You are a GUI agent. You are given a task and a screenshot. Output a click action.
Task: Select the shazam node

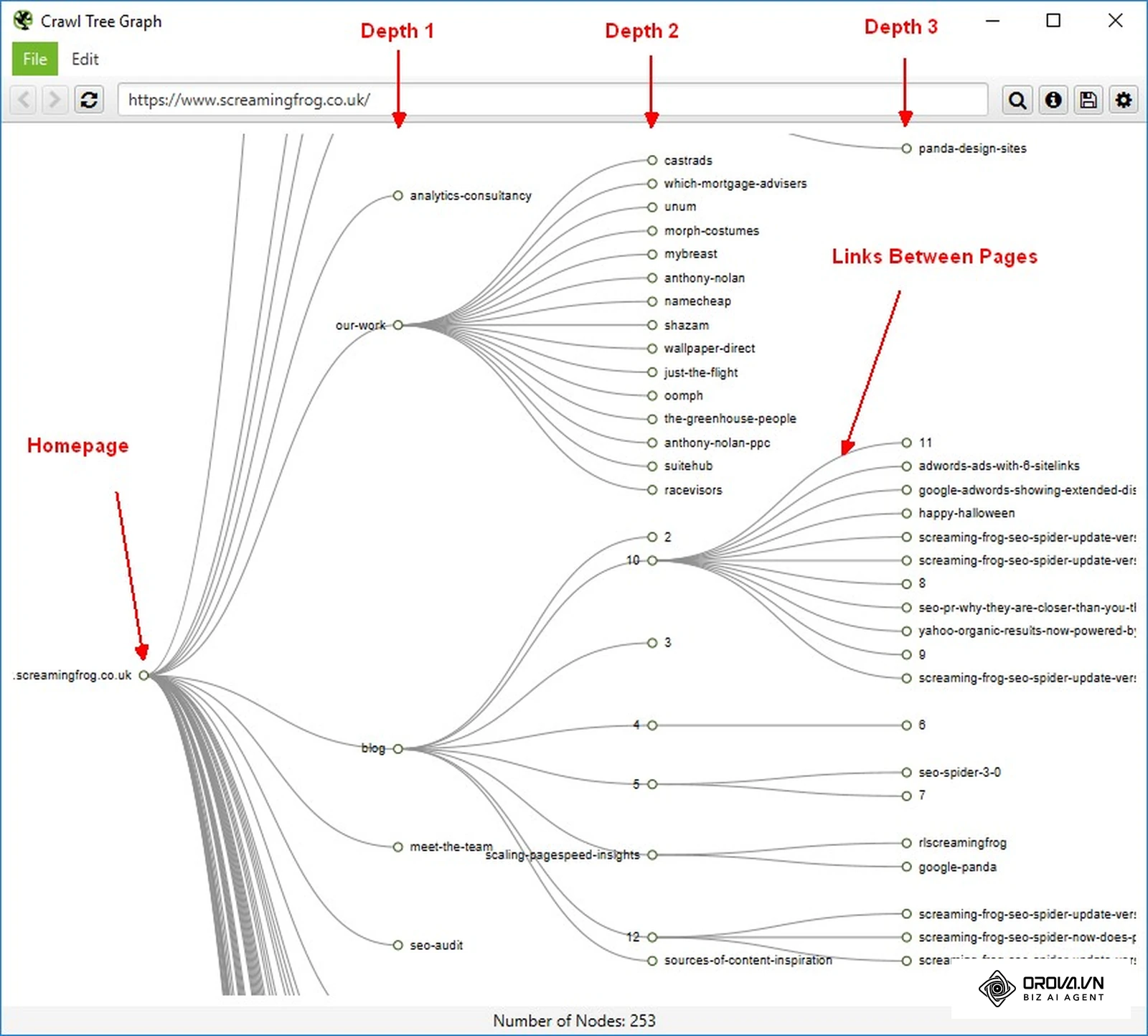pyautogui.click(x=652, y=325)
